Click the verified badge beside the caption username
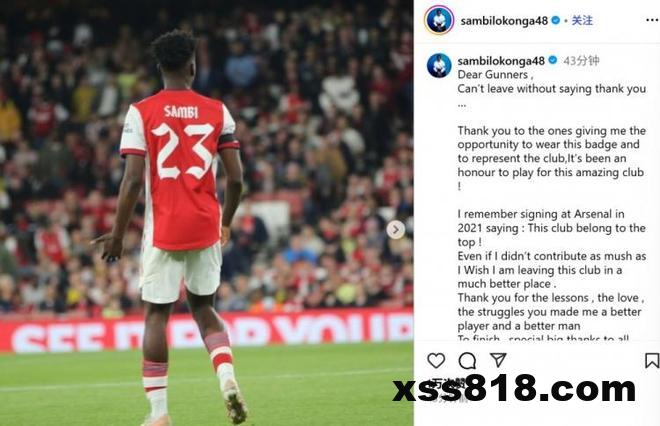660x426 pixels. click(x=553, y=61)
